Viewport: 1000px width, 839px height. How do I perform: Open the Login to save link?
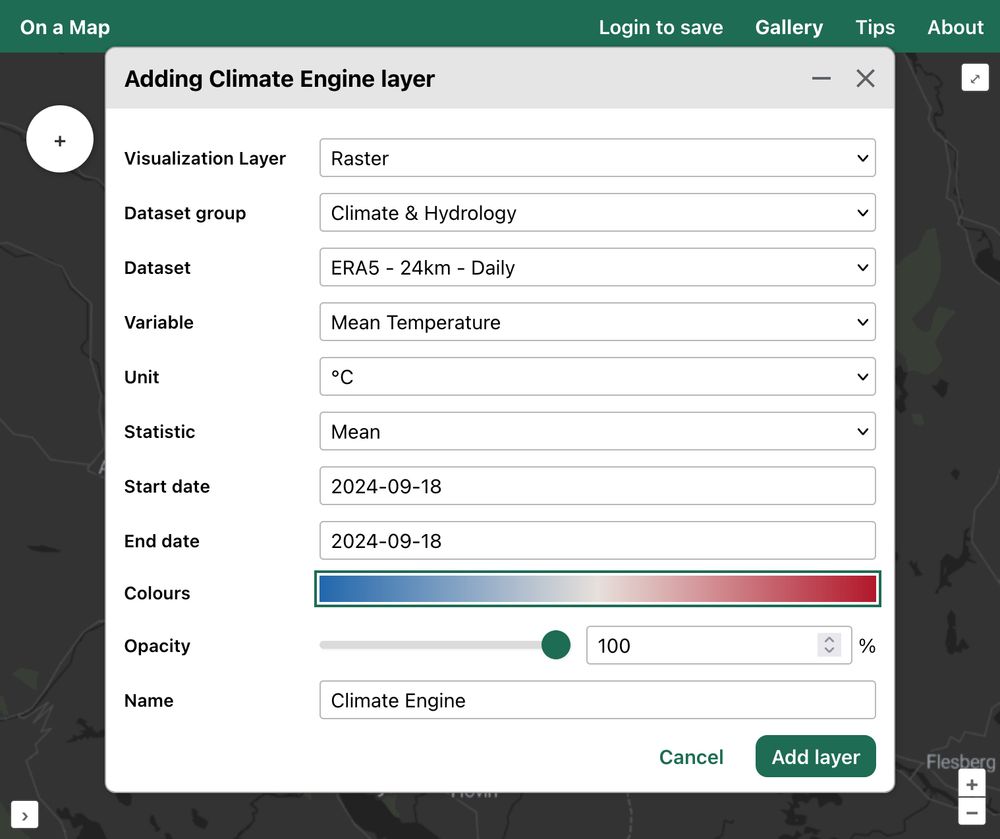661,27
